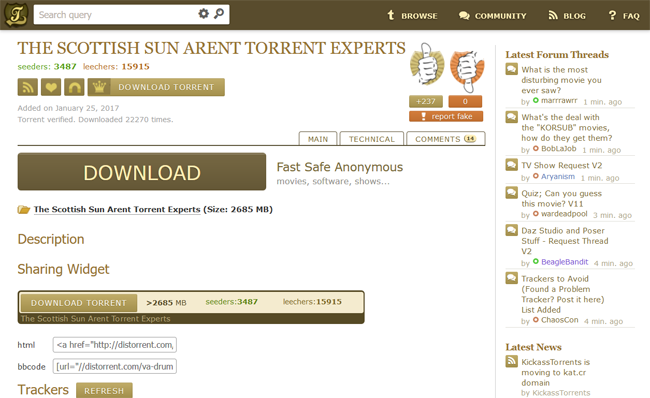
Task: Open the folder icon beside torrent name
Action: (24, 209)
